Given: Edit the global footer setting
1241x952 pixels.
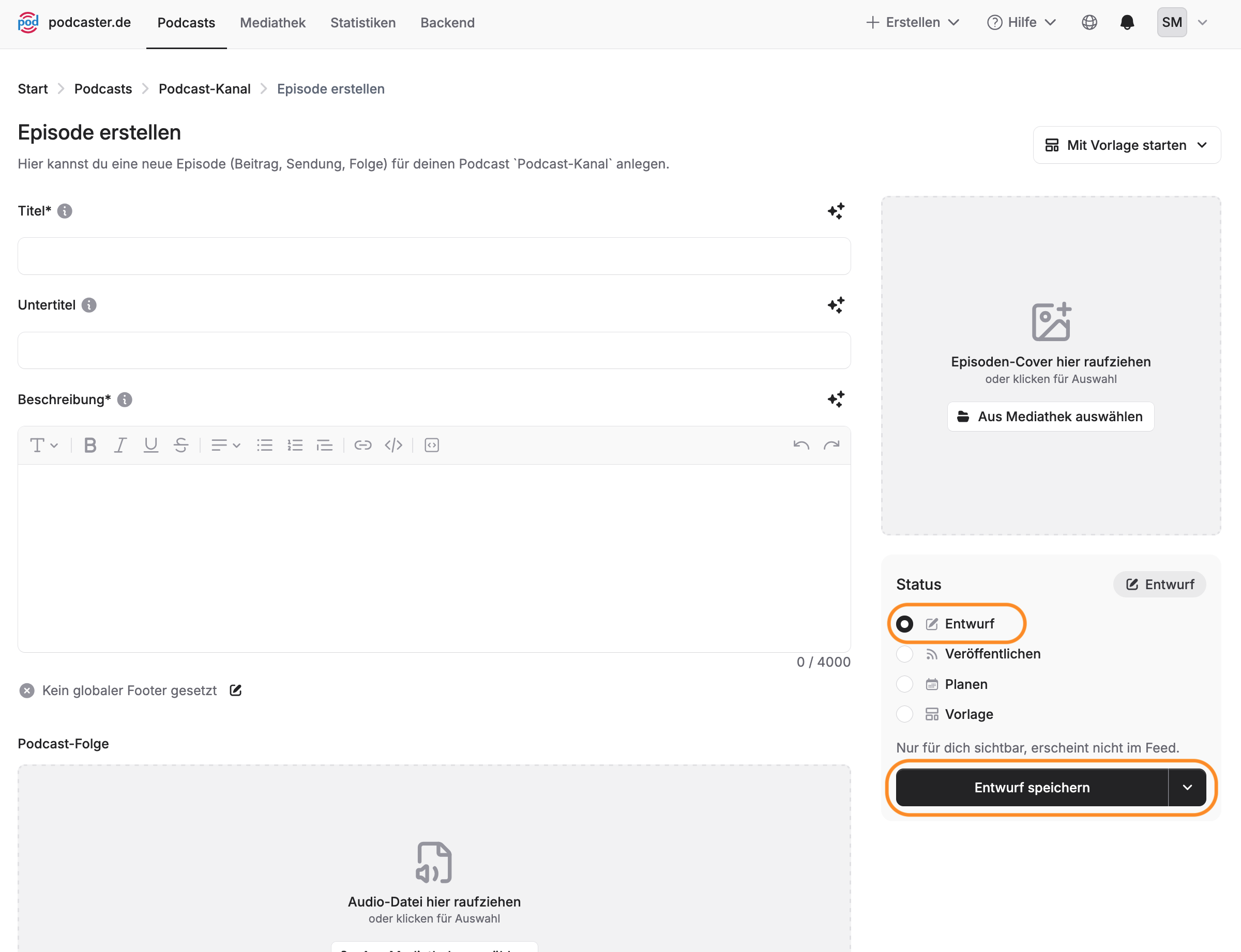Looking at the screenshot, I should [236, 690].
